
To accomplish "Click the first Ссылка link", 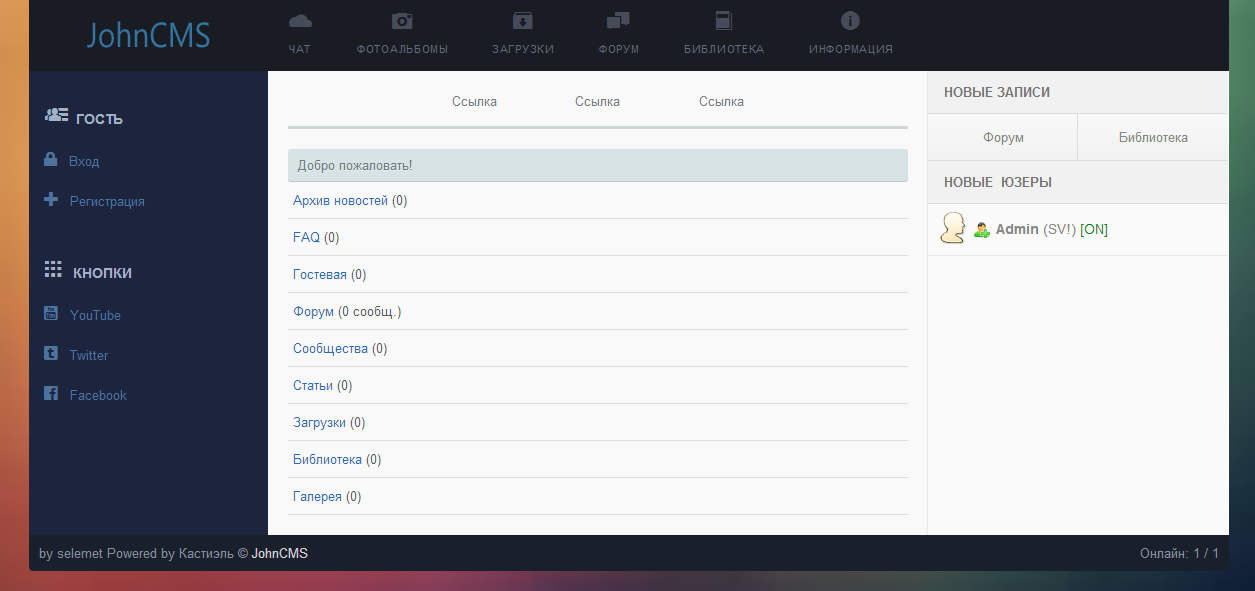I will click(x=474, y=101).
